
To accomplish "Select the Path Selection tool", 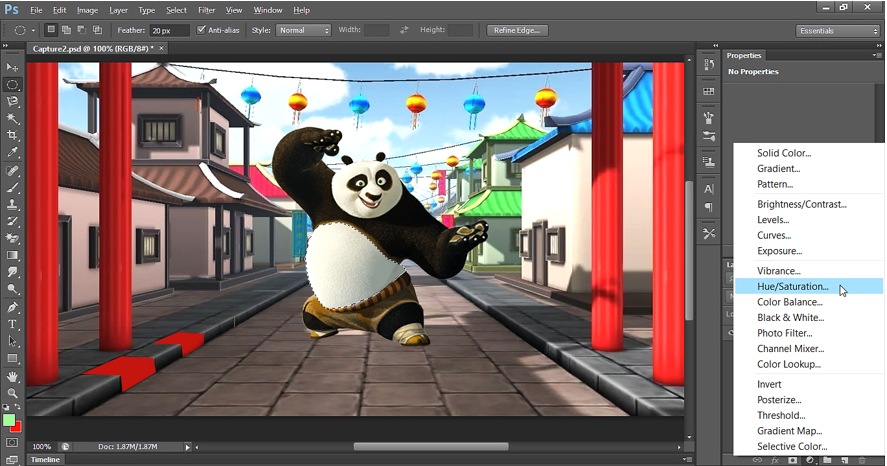I will tap(12, 342).
